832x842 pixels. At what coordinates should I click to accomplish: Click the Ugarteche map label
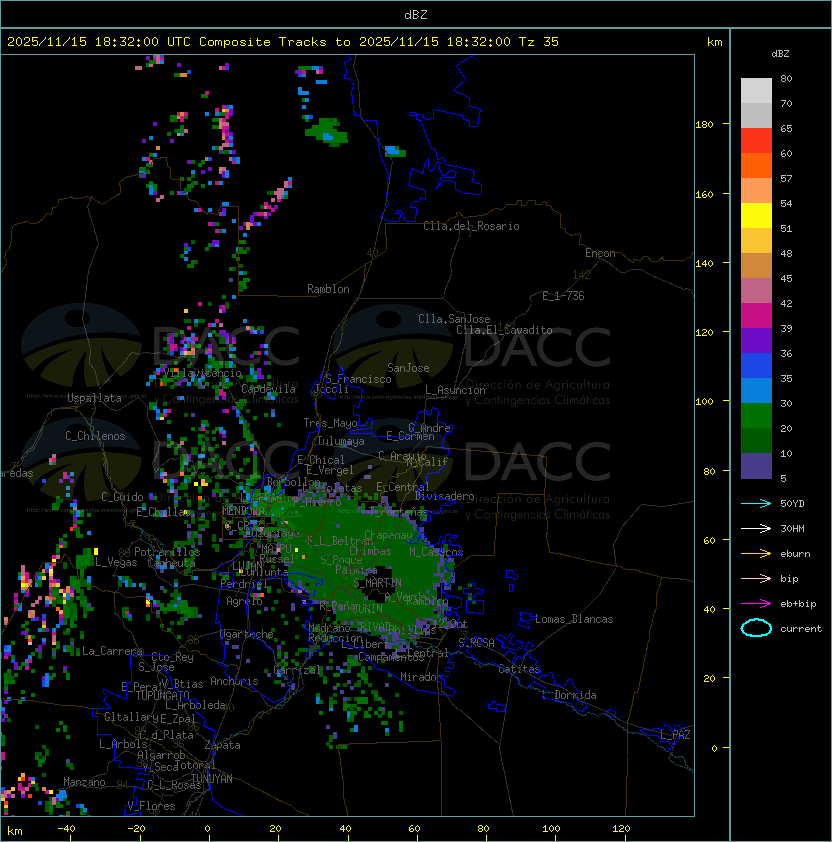[247, 634]
